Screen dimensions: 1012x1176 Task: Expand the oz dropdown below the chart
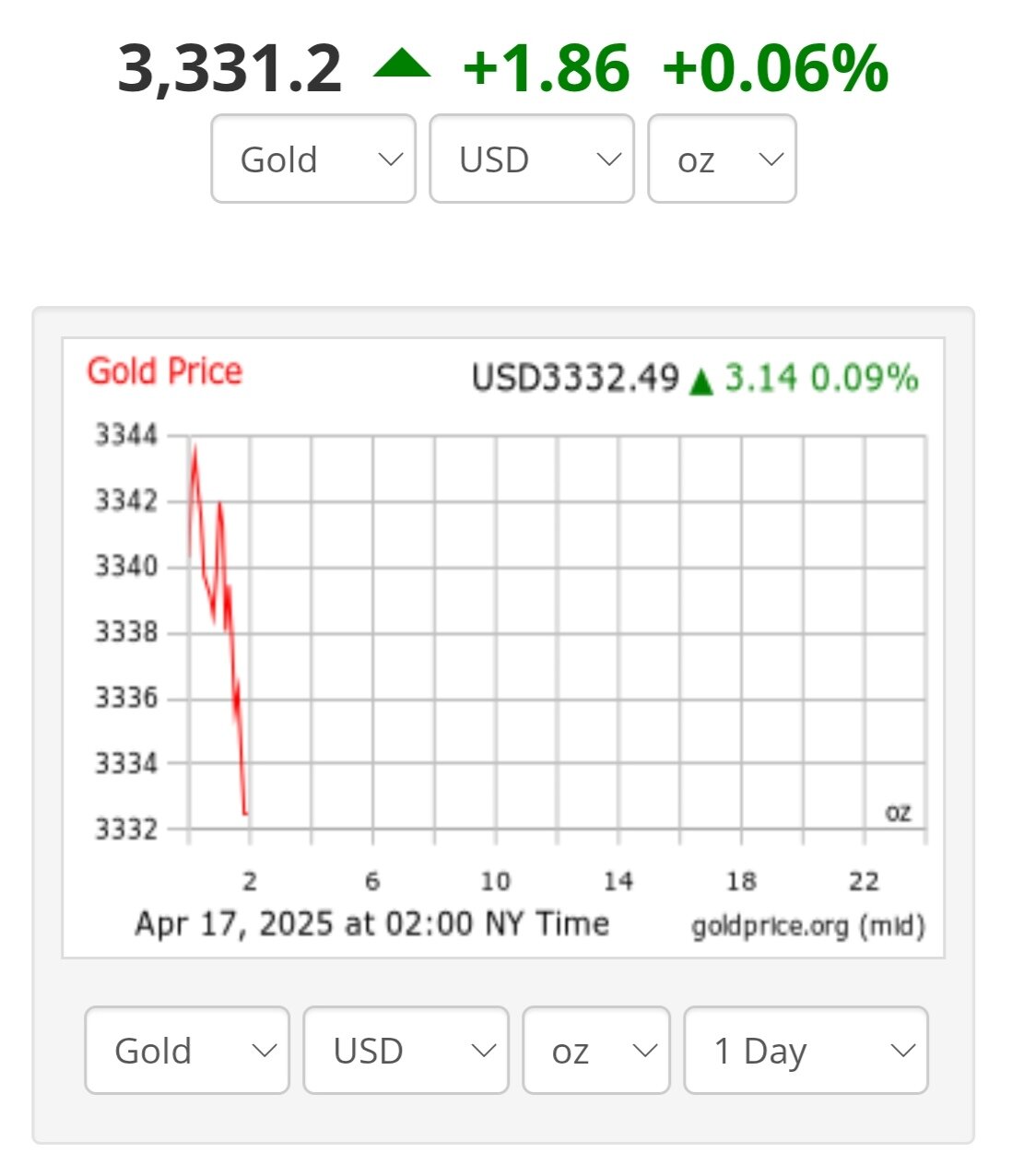[x=595, y=1051]
